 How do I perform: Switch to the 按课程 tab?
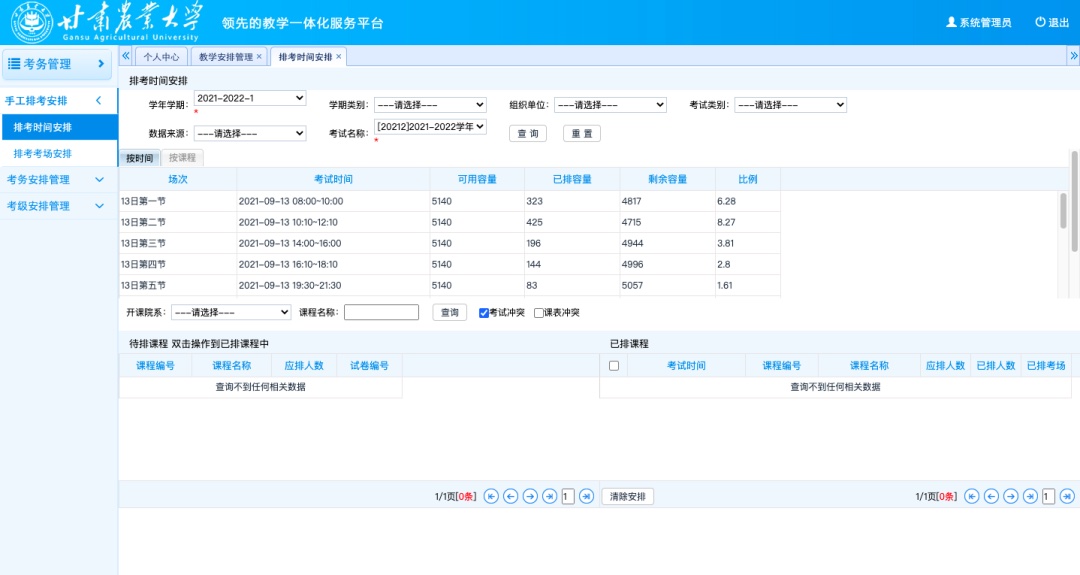coord(182,158)
